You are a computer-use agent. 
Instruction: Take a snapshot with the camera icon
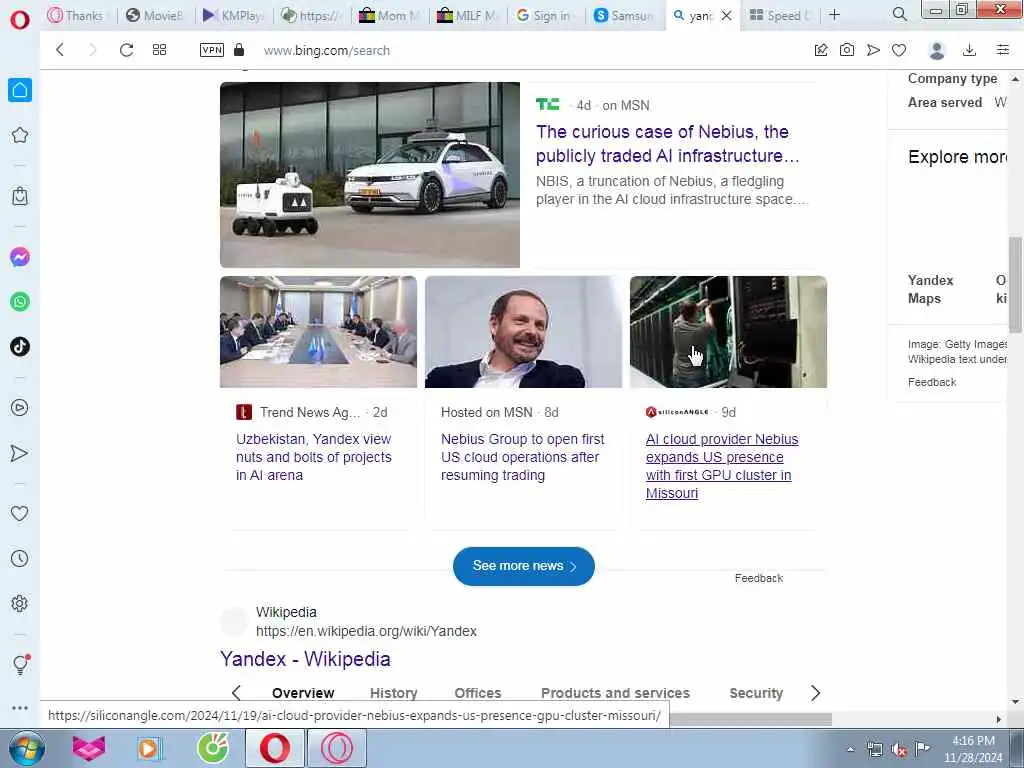tap(847, 50)
